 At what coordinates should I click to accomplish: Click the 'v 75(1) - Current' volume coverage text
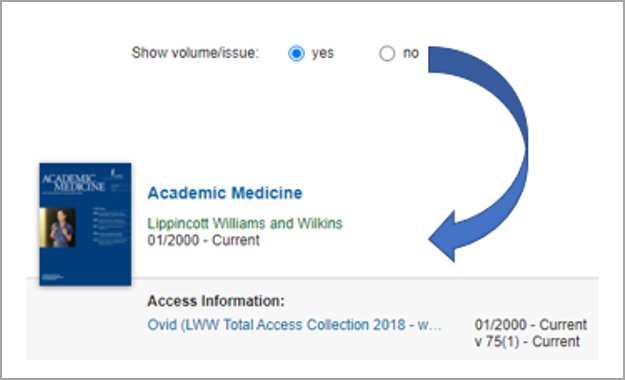click(x=527, y=342)
